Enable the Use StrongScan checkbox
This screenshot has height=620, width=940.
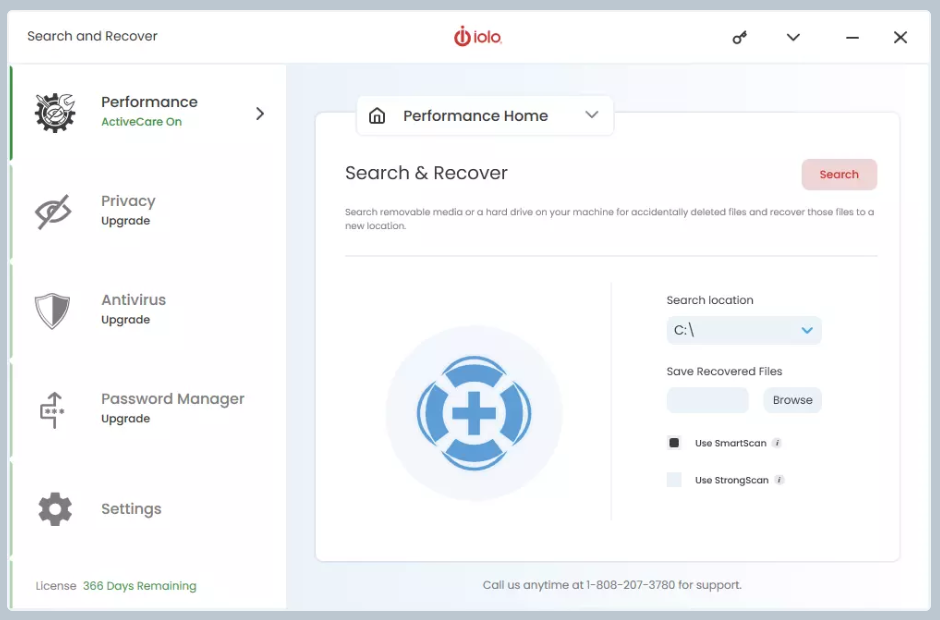(674, 480)
